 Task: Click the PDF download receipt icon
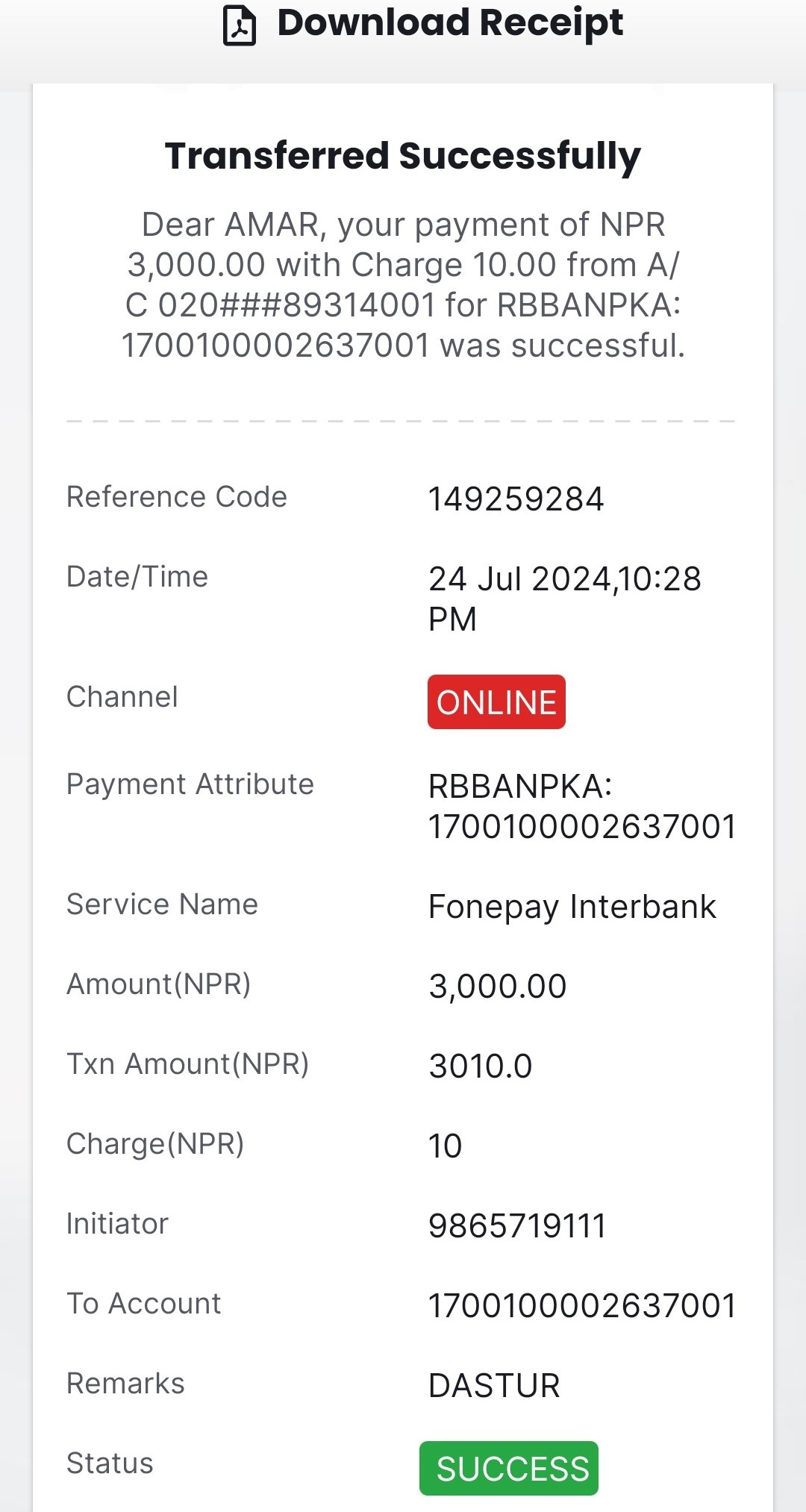[x=240, y=25]
